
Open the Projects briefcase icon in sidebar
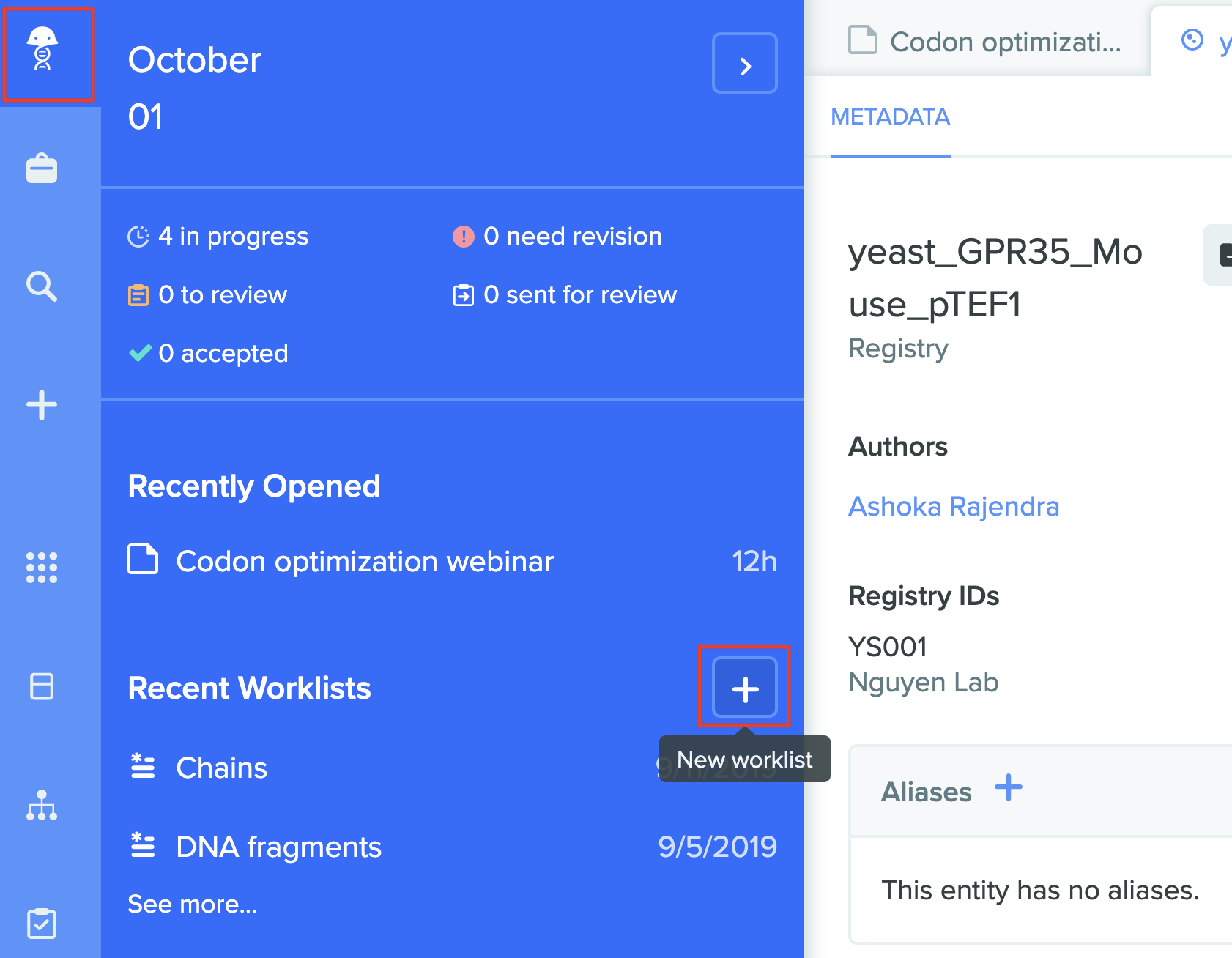[x=42, y=168]
